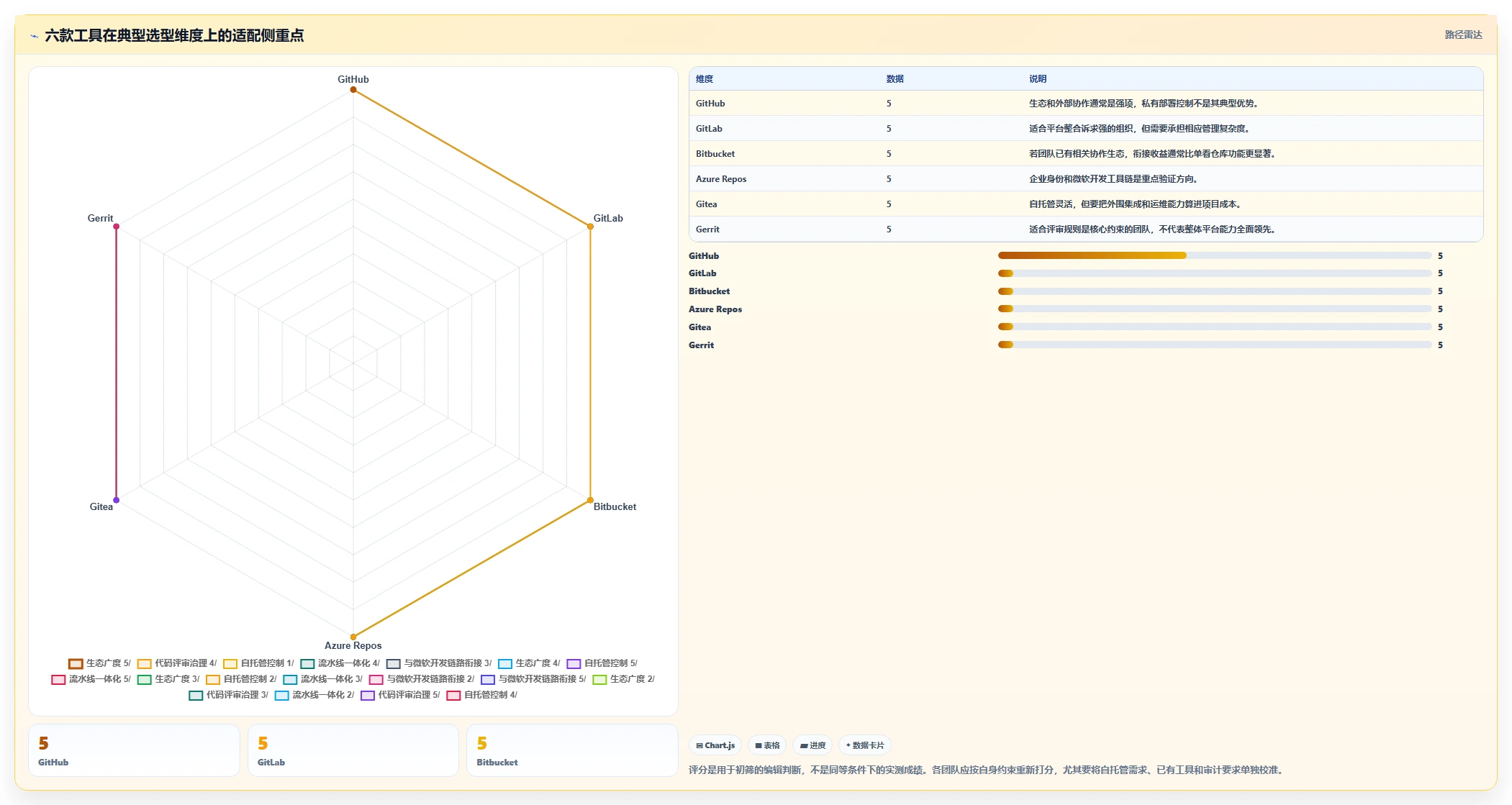This screenshot has height=805, width=1512.
Task: Click description 适合评审规则是核心约束的团队
Action: pyautogui.click(x=1152, y=229)
